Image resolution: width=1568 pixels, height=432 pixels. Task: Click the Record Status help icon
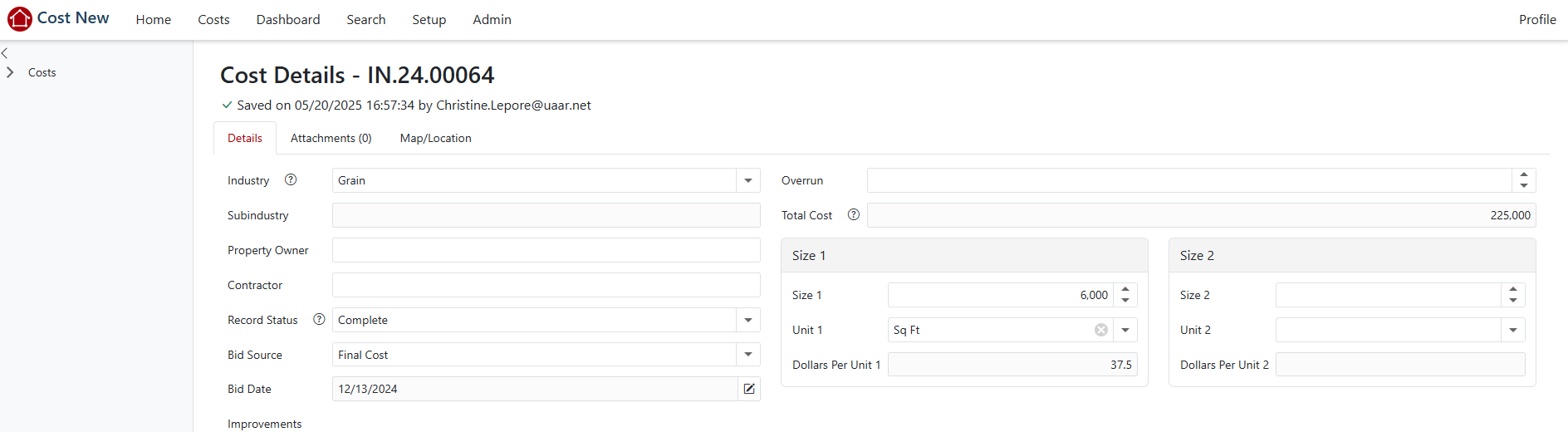coord(319,319)
